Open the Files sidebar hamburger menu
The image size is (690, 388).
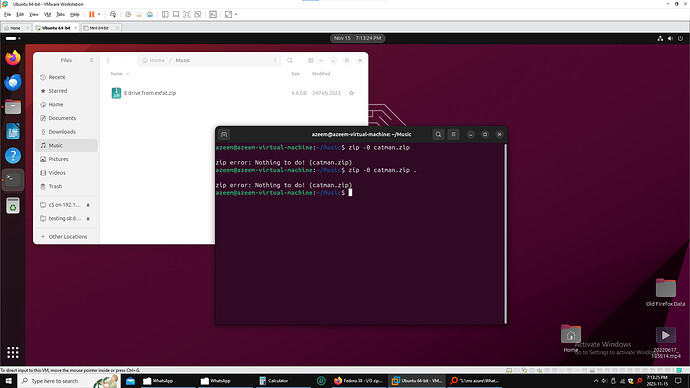click(92, 60)
